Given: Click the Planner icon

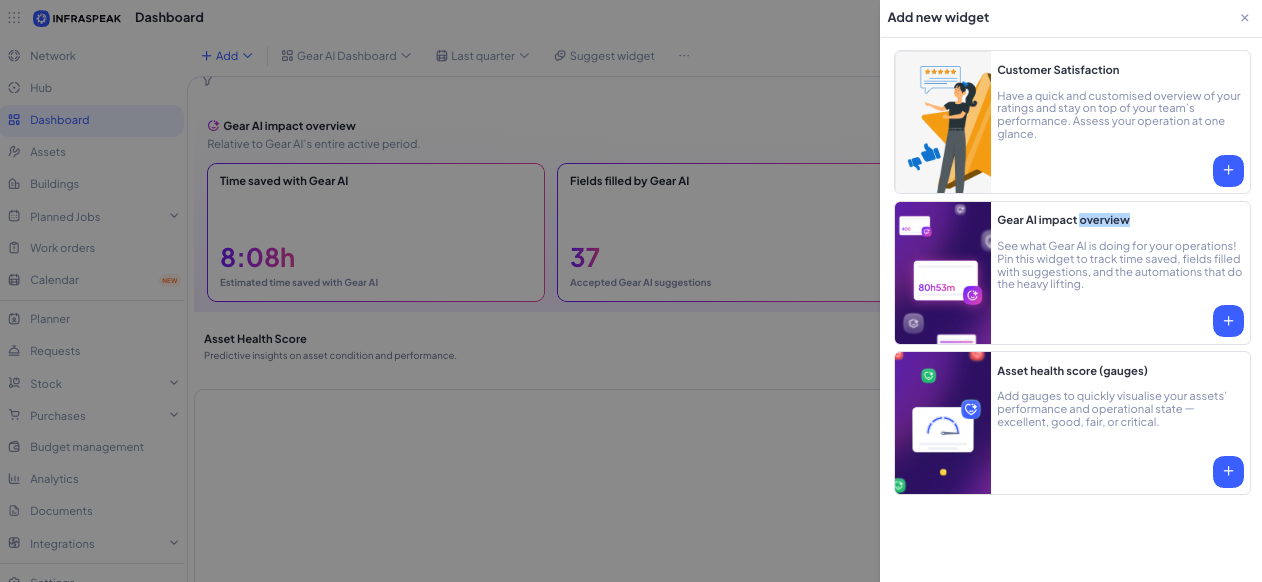Looking at the screenshot, I should coord(14,319).
